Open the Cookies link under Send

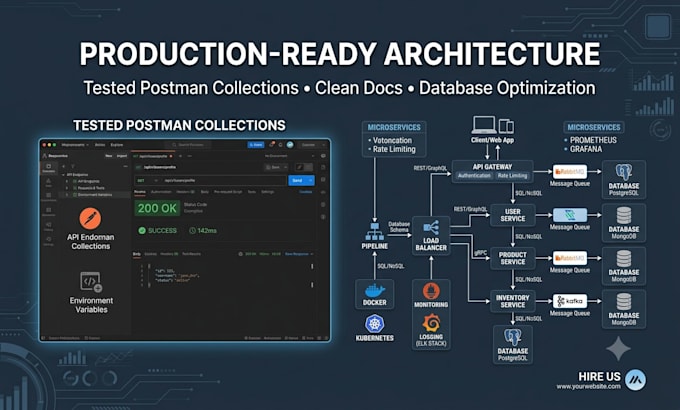(306, 192)
